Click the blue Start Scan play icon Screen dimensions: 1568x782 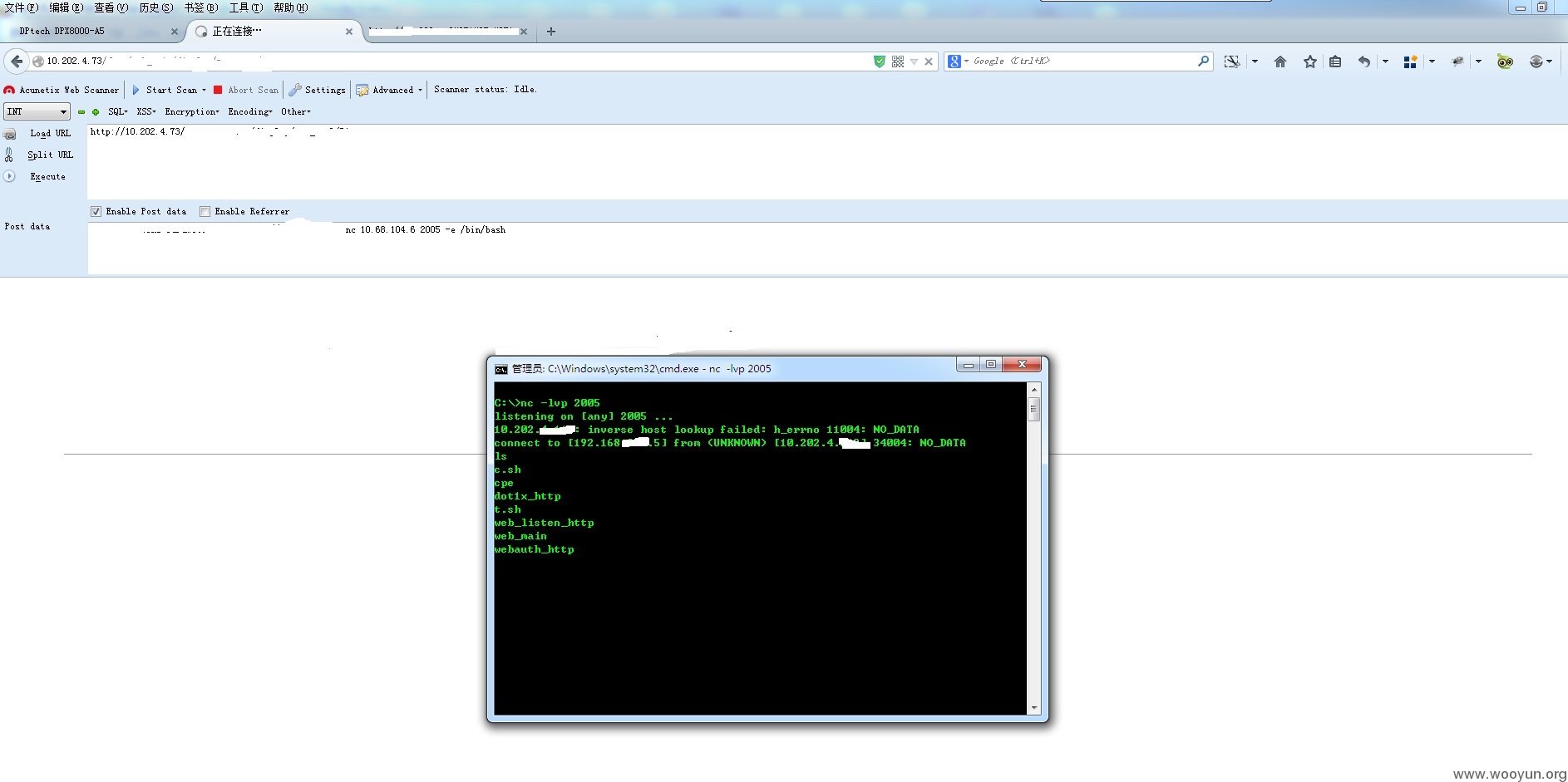coord(136,90)
